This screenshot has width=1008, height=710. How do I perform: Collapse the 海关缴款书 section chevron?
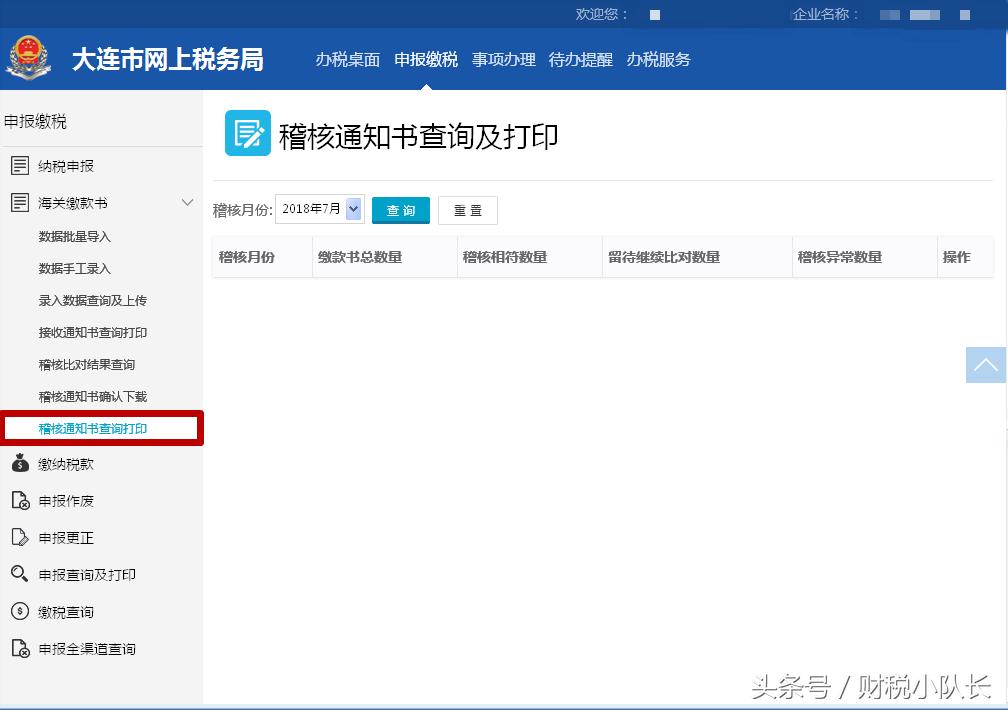pyautogui.click(x=187, y=202)
